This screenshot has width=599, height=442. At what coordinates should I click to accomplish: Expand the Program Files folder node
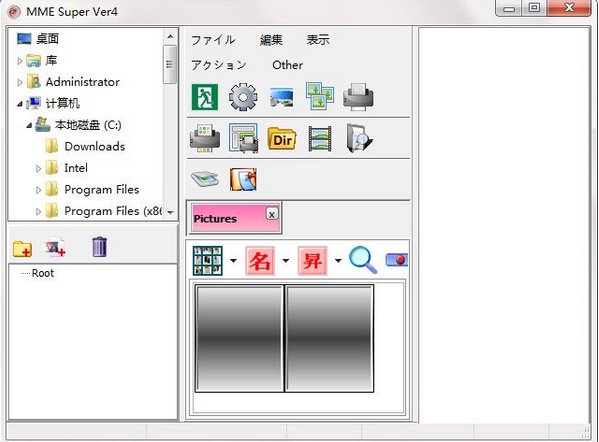tap(38, 190)
